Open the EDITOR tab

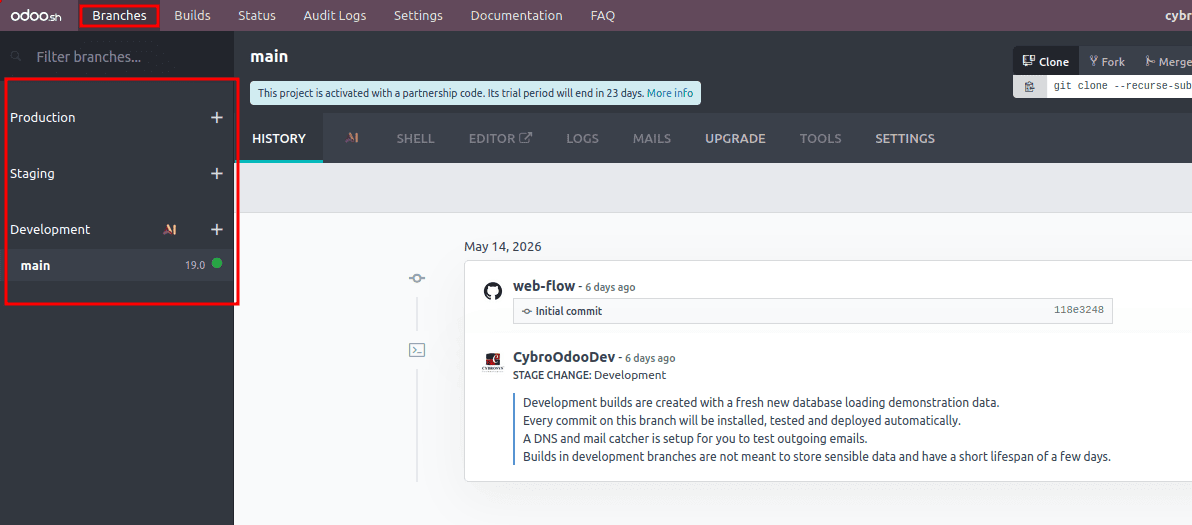pyautogui.click(x=500, y=138)
